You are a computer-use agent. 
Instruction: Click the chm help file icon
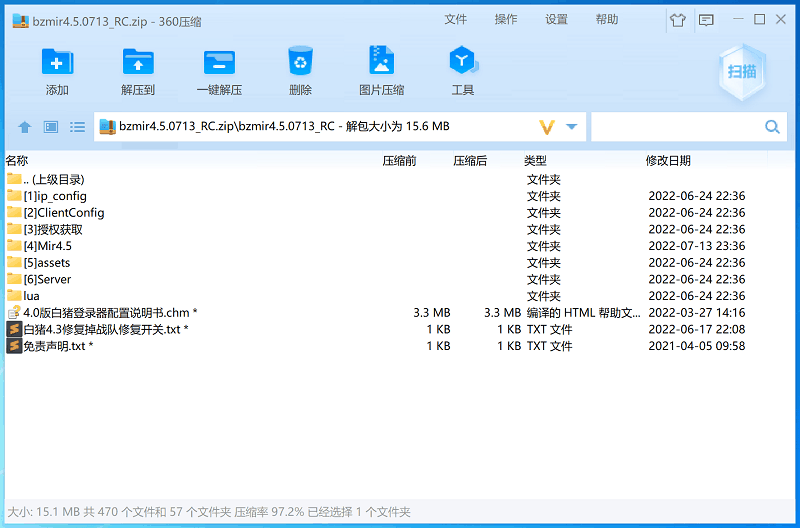14,312
